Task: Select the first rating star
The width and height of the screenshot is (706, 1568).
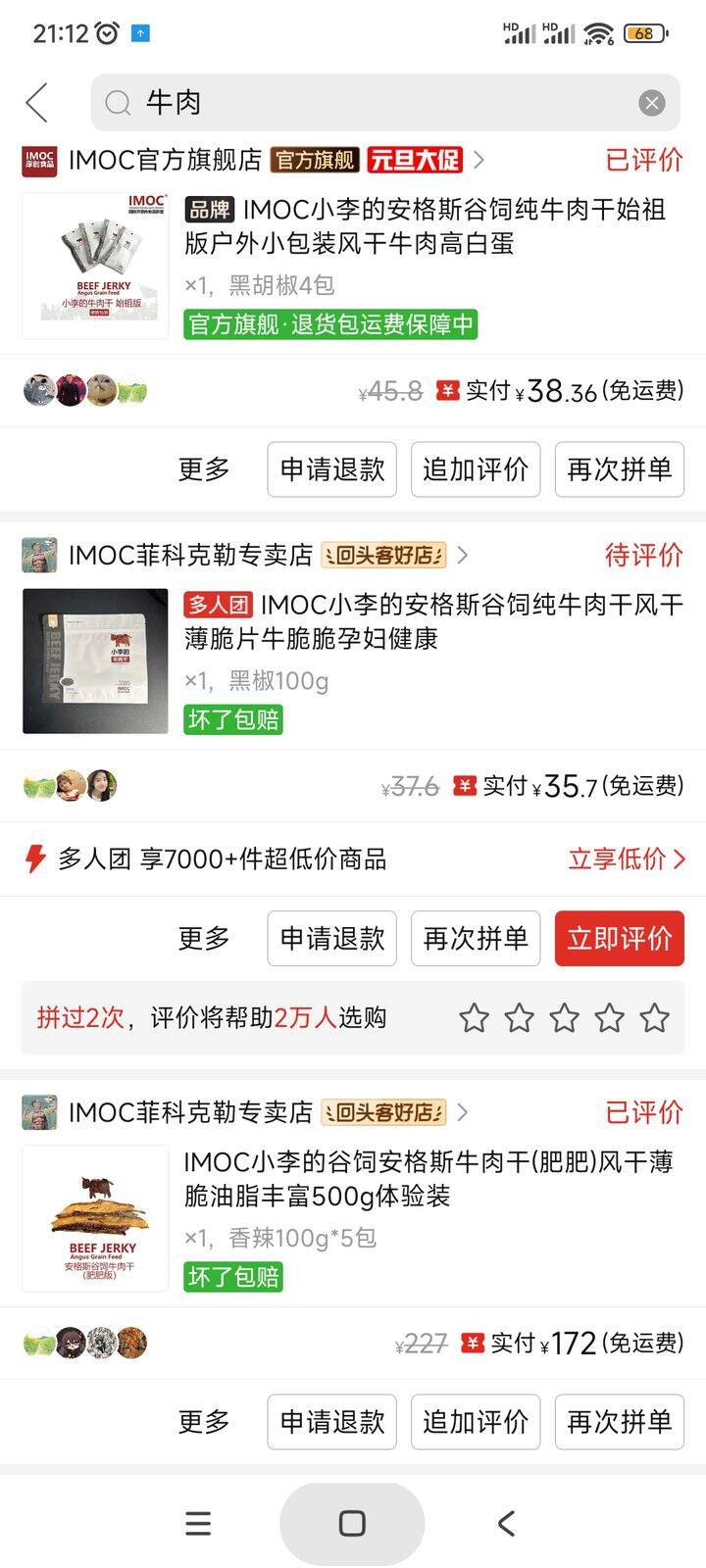Action: 474,1018
